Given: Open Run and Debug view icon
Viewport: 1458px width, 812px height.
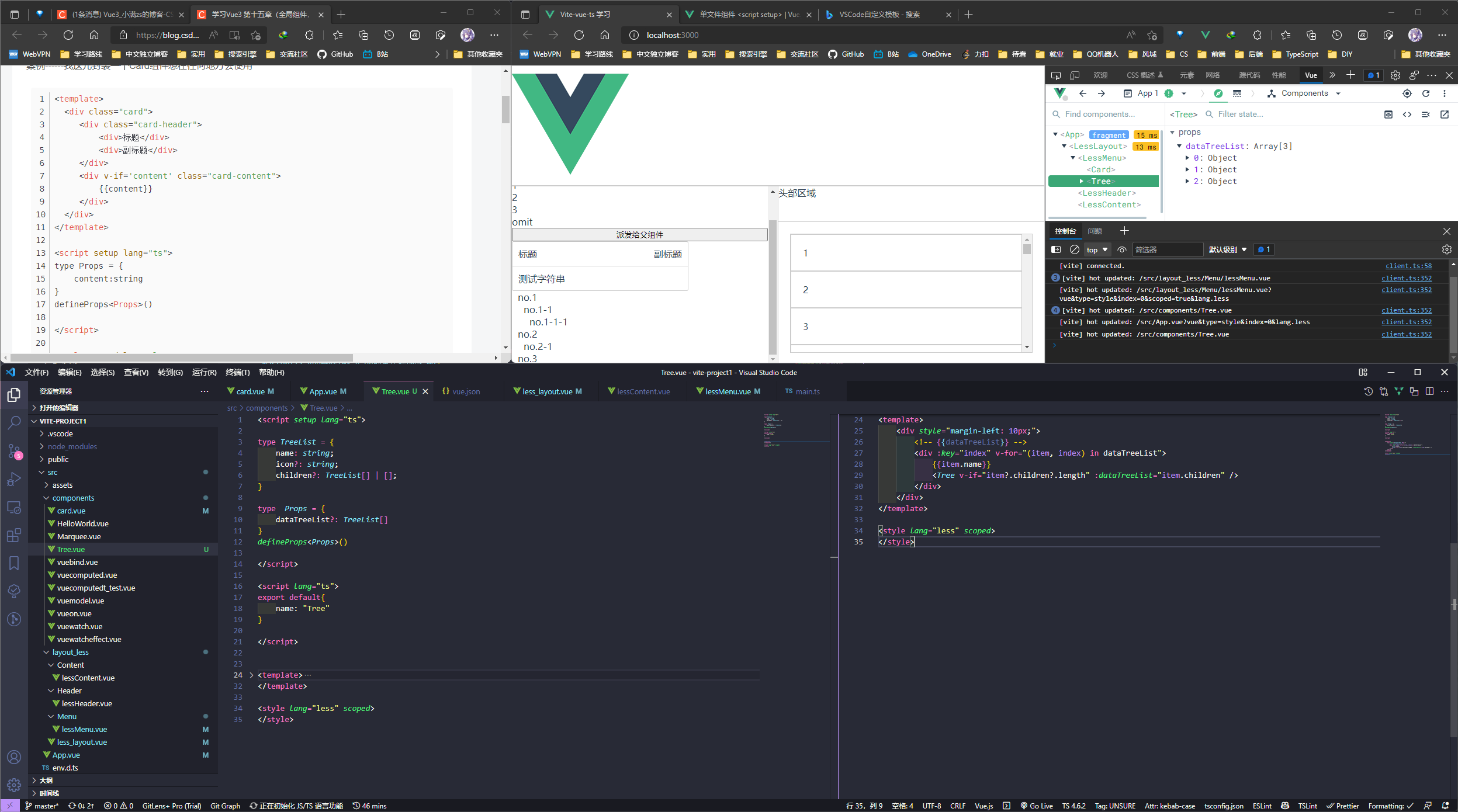Looking at the screenshot, I should 14,479.
